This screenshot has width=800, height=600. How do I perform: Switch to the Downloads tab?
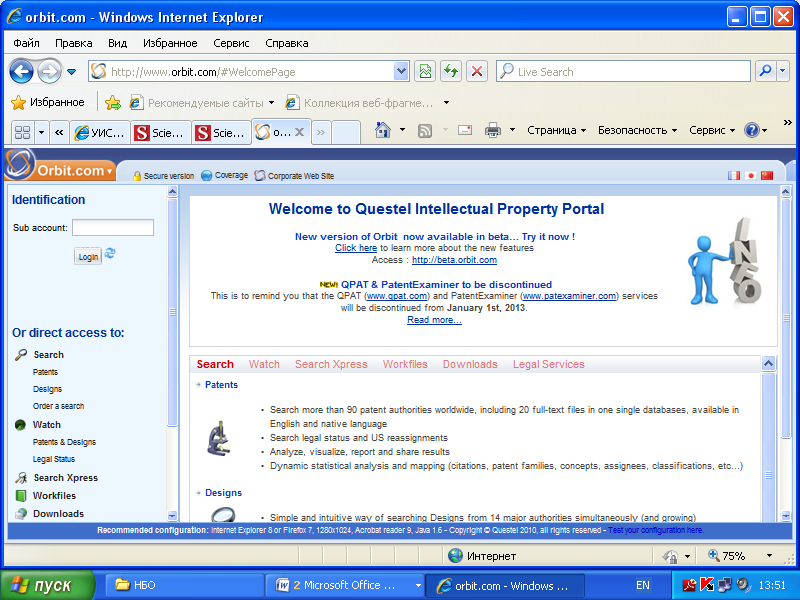point(470,364)
